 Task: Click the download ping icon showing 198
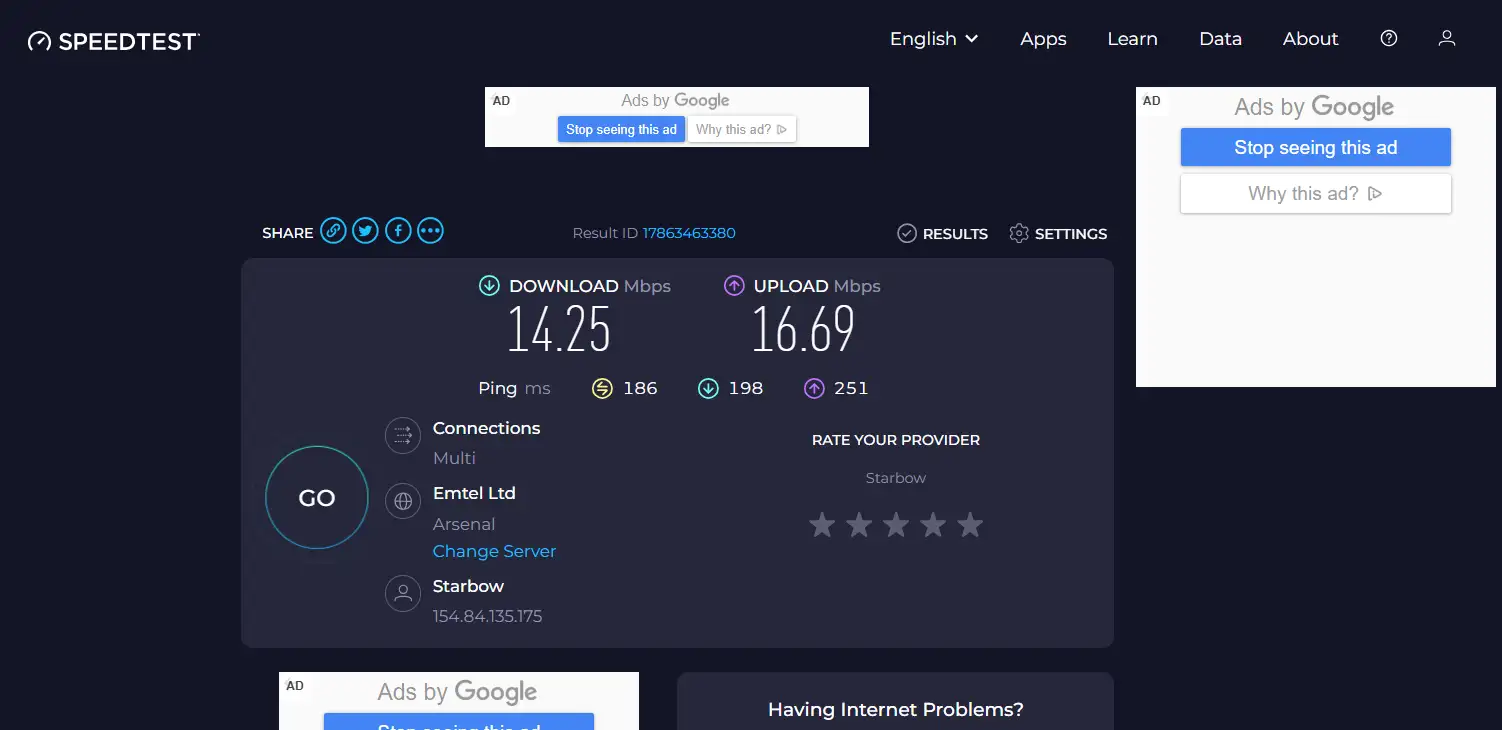708,388
